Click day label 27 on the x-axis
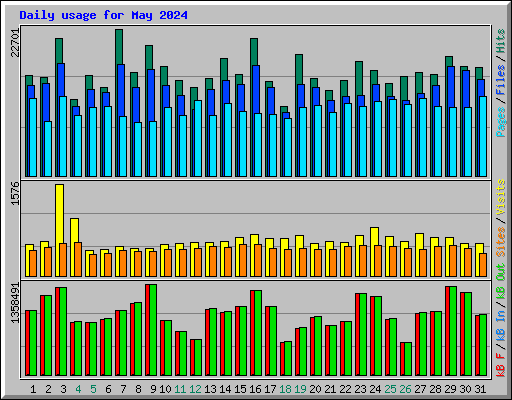The image size is (512, 400). 420,389
